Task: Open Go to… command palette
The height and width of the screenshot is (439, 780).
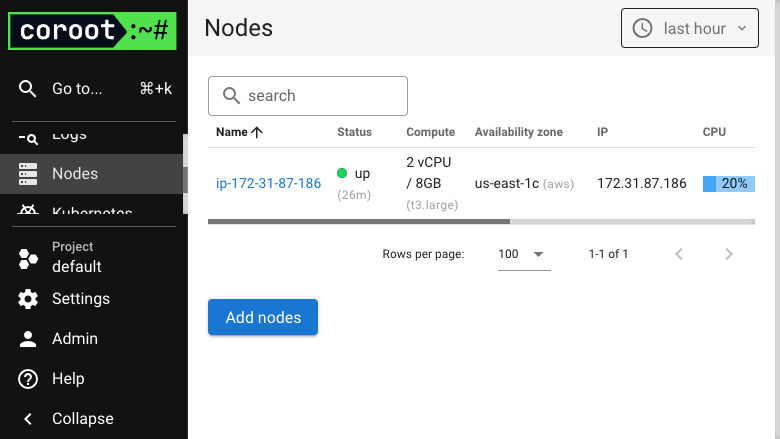Action: click(94, 88)
